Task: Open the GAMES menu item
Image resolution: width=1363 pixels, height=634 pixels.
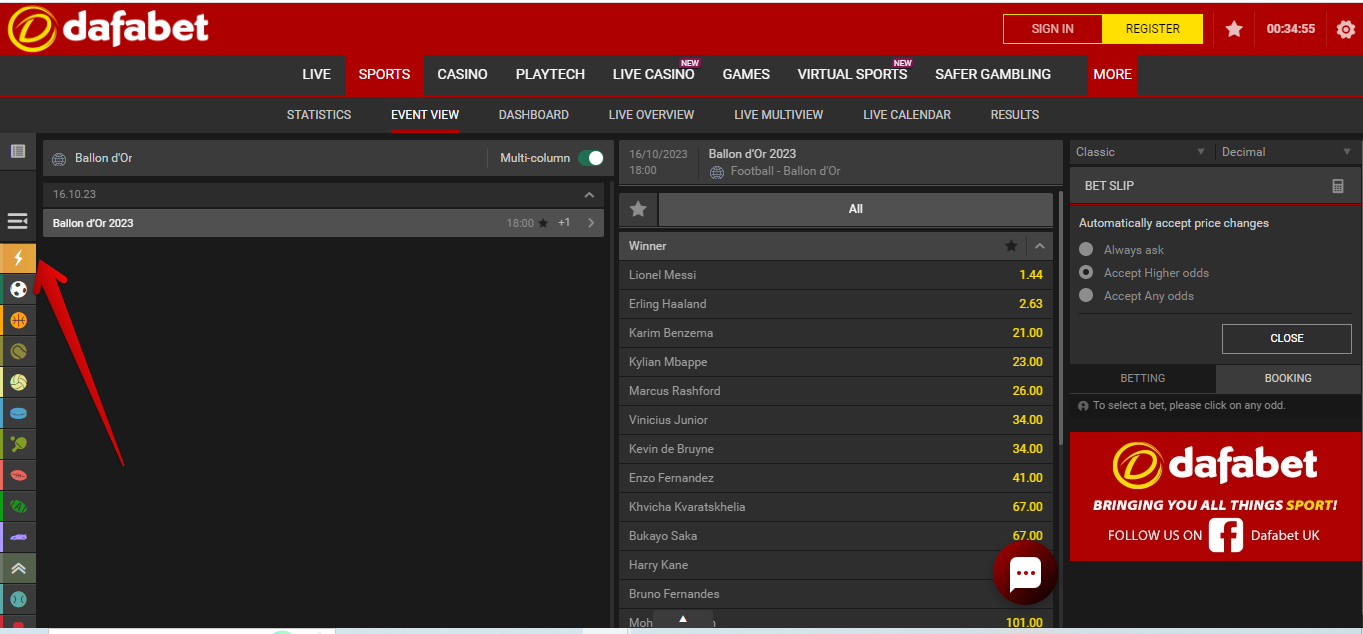Action: click(746, 74)
